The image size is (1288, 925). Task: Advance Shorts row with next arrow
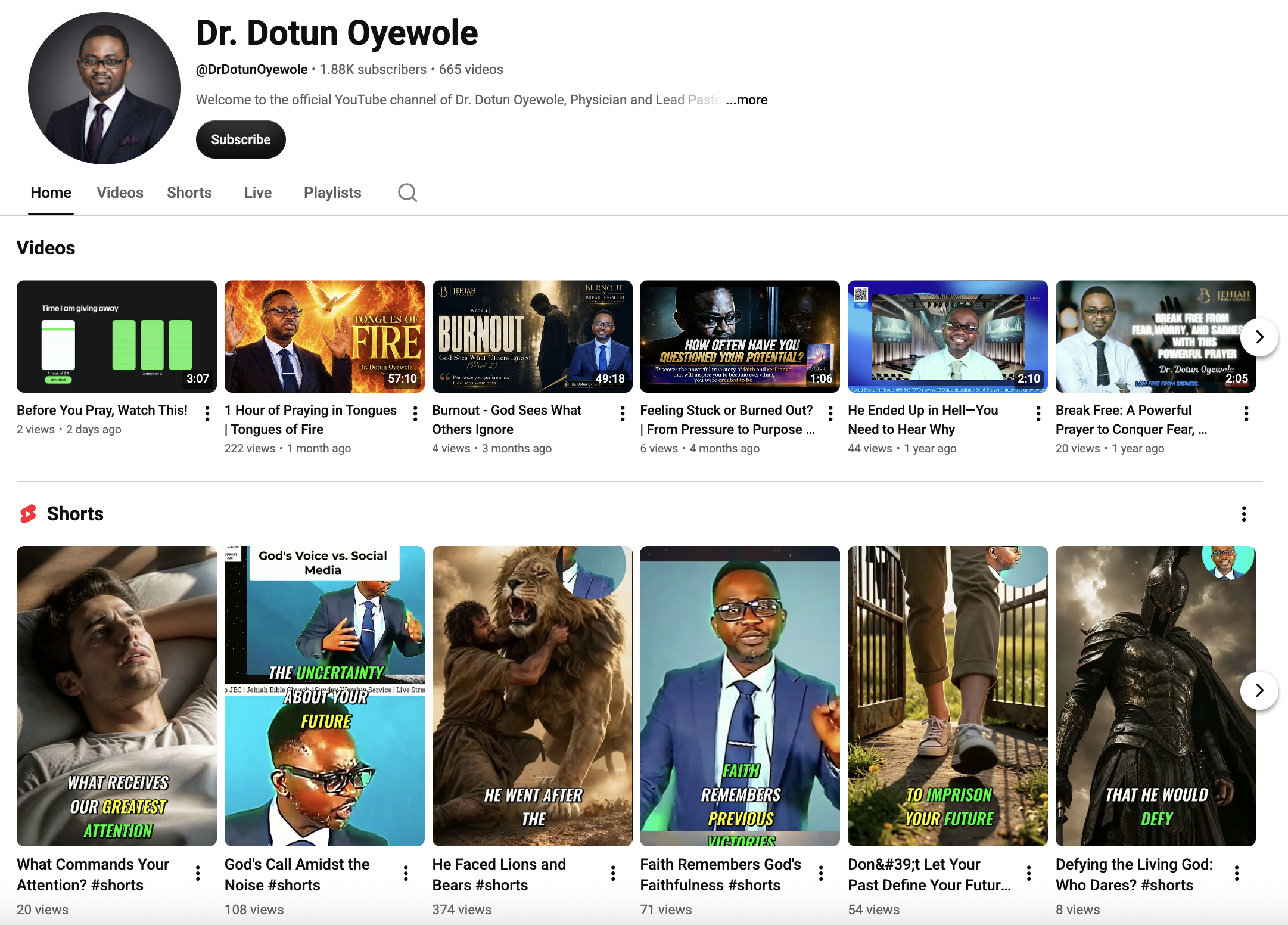coord(1259,690)
